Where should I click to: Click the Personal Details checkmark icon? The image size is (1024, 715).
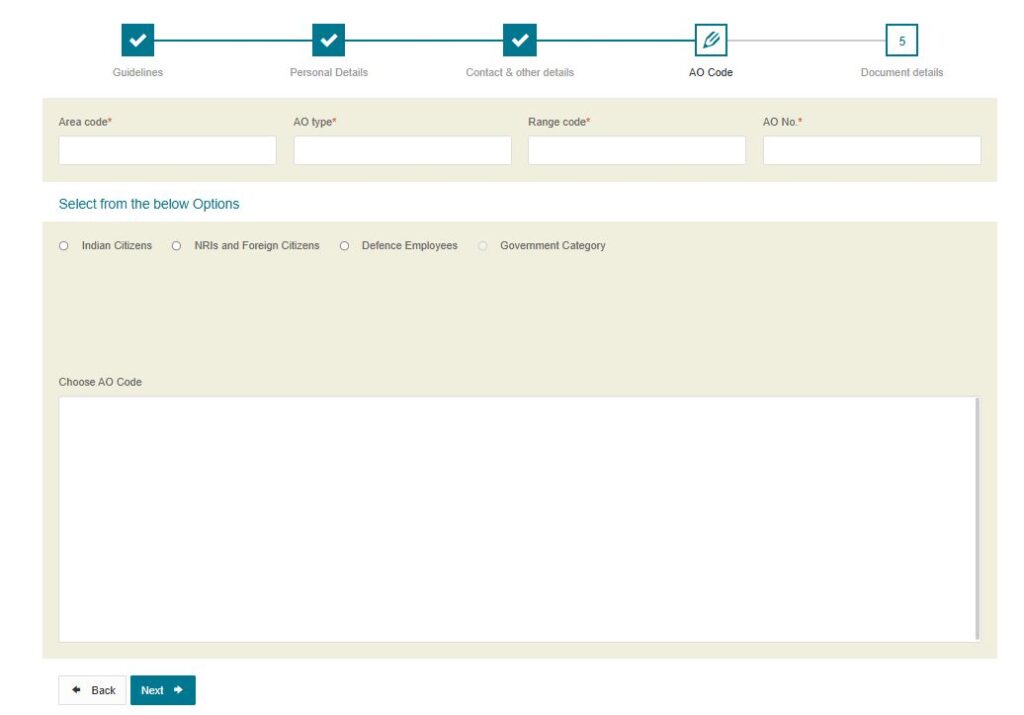pos(329,40)
